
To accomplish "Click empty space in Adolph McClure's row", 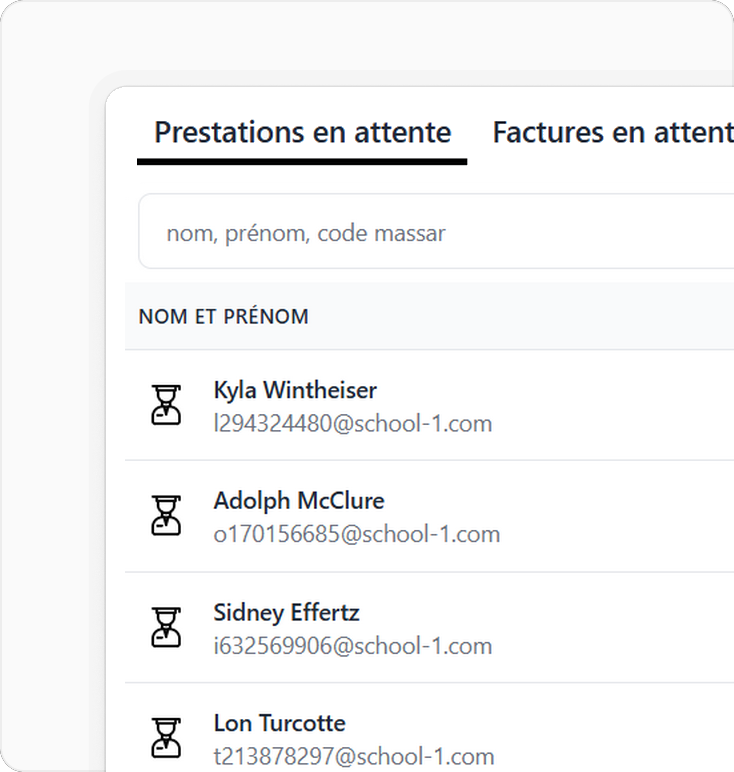I will point(615,516).
